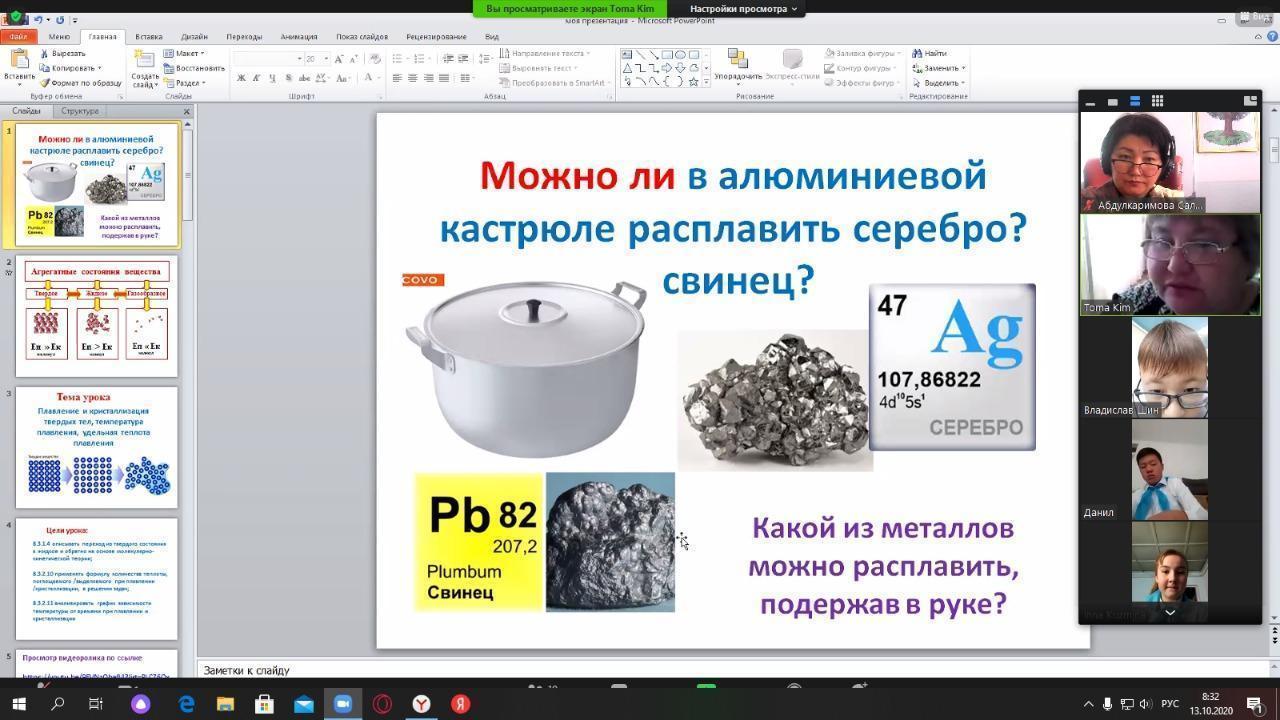Select the star shape in shapes gallery

pyautogui.click(x=693, y=82)
